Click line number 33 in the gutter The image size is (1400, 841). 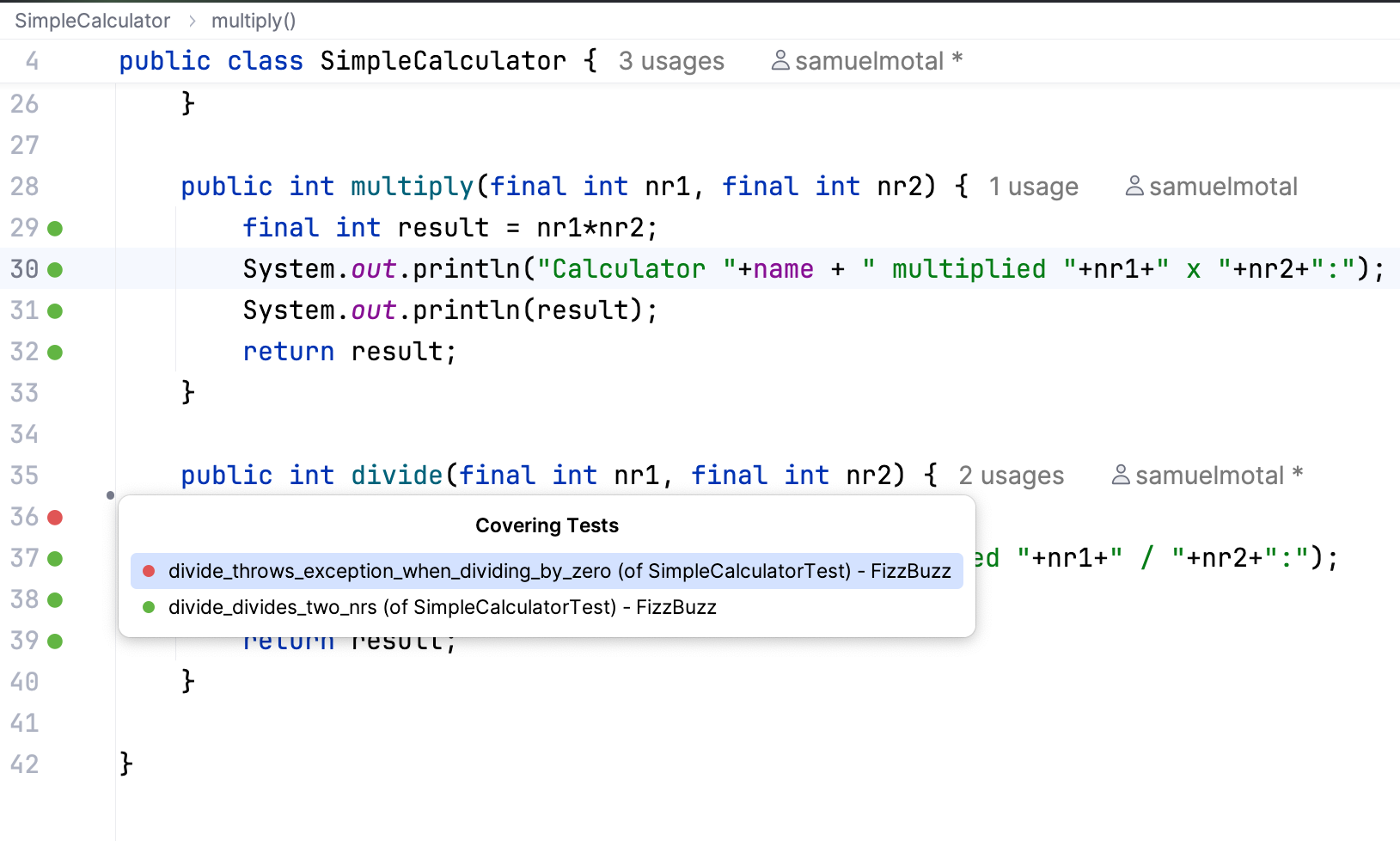click(x=24, y=393)
